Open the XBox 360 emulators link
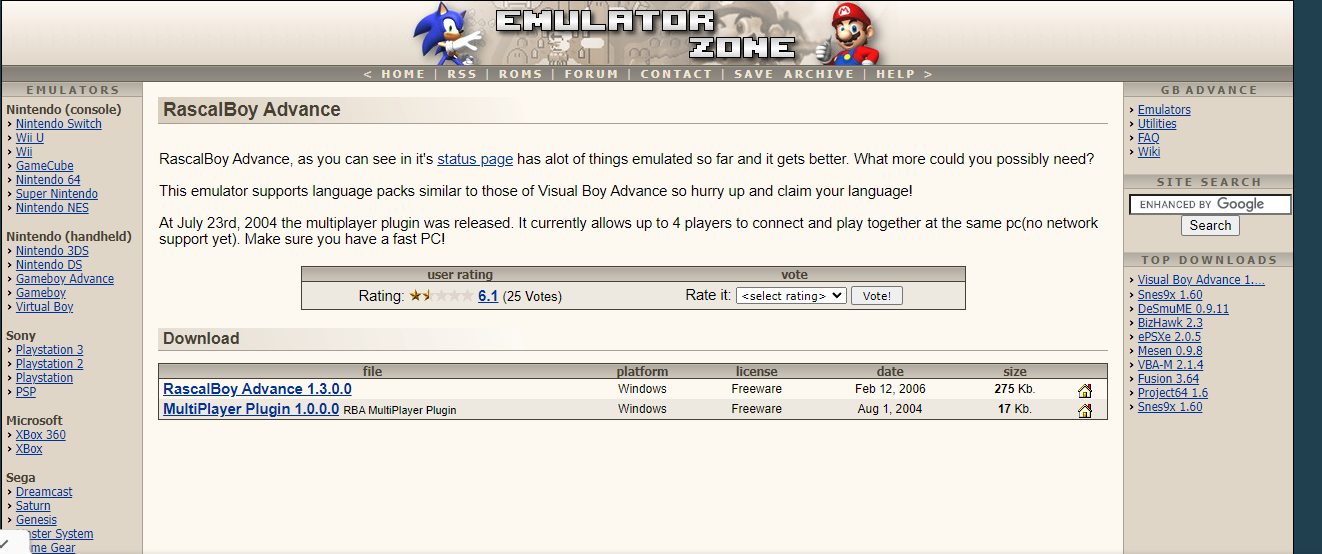This screenshot has width=1322, height=554. pos(41,435)
